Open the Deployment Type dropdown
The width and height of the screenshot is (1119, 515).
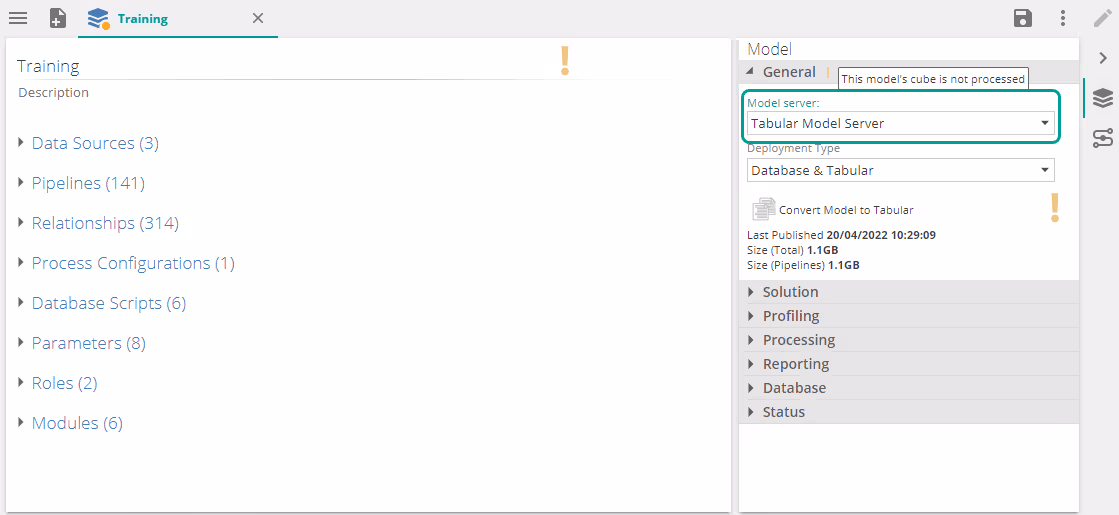[900, 170]
